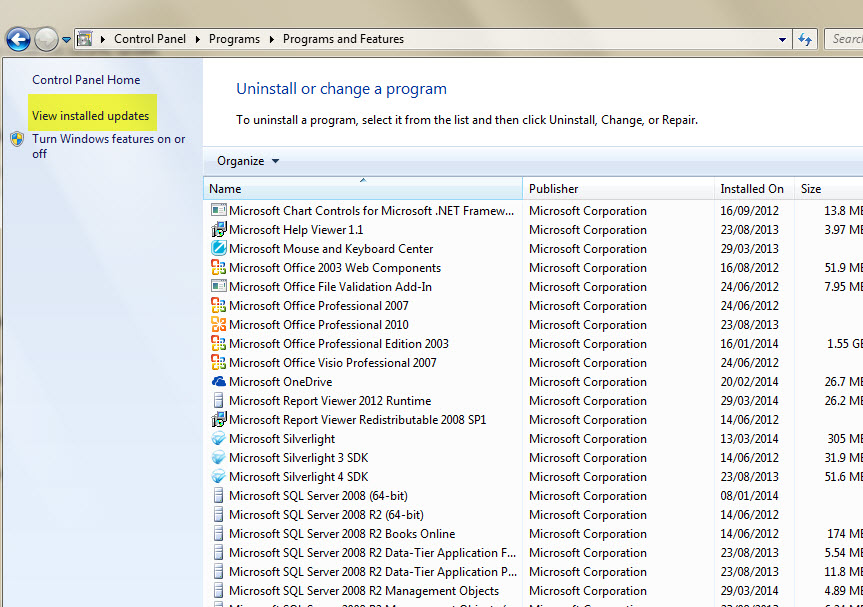Select the Microsoft Chart Controls entry icon

(x=218, y=210)
